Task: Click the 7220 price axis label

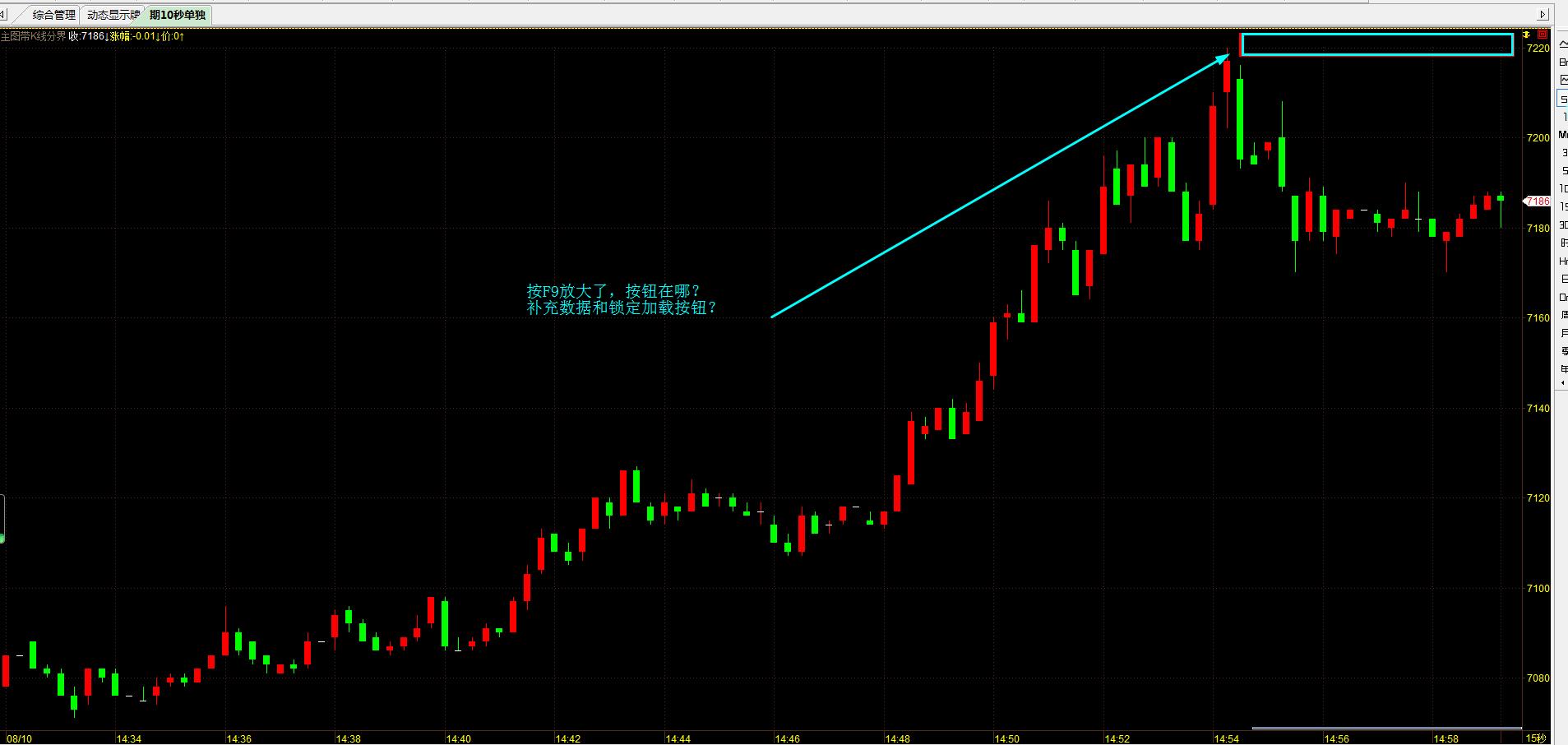Action: pos(1538,49)
